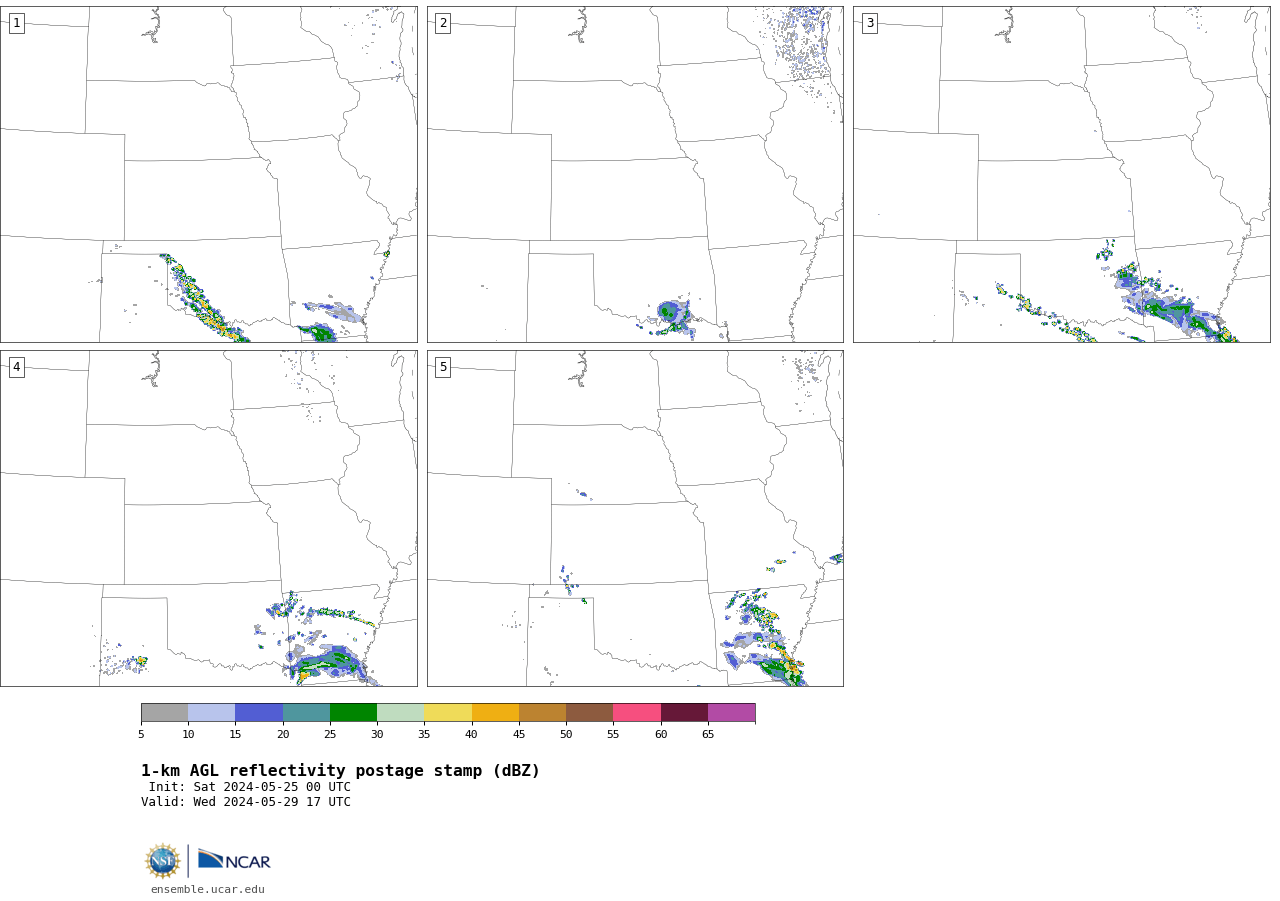Image resolution: width=1280 pixels, height=901 pixels.
Task: Click the panel number label 4
Action: (x=16, y=367)
